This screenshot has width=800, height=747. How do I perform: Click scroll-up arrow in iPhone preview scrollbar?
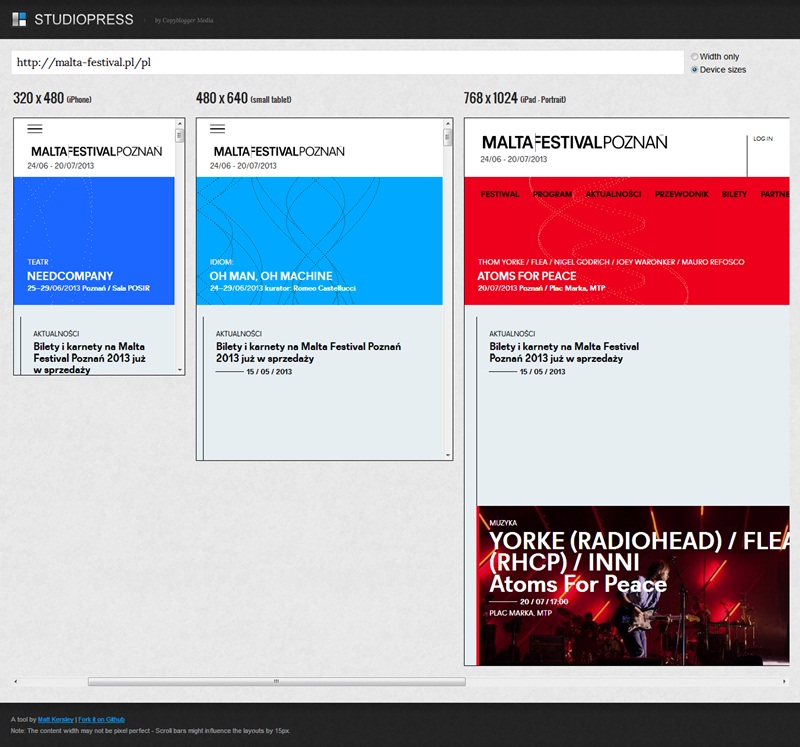click(180, 123)
